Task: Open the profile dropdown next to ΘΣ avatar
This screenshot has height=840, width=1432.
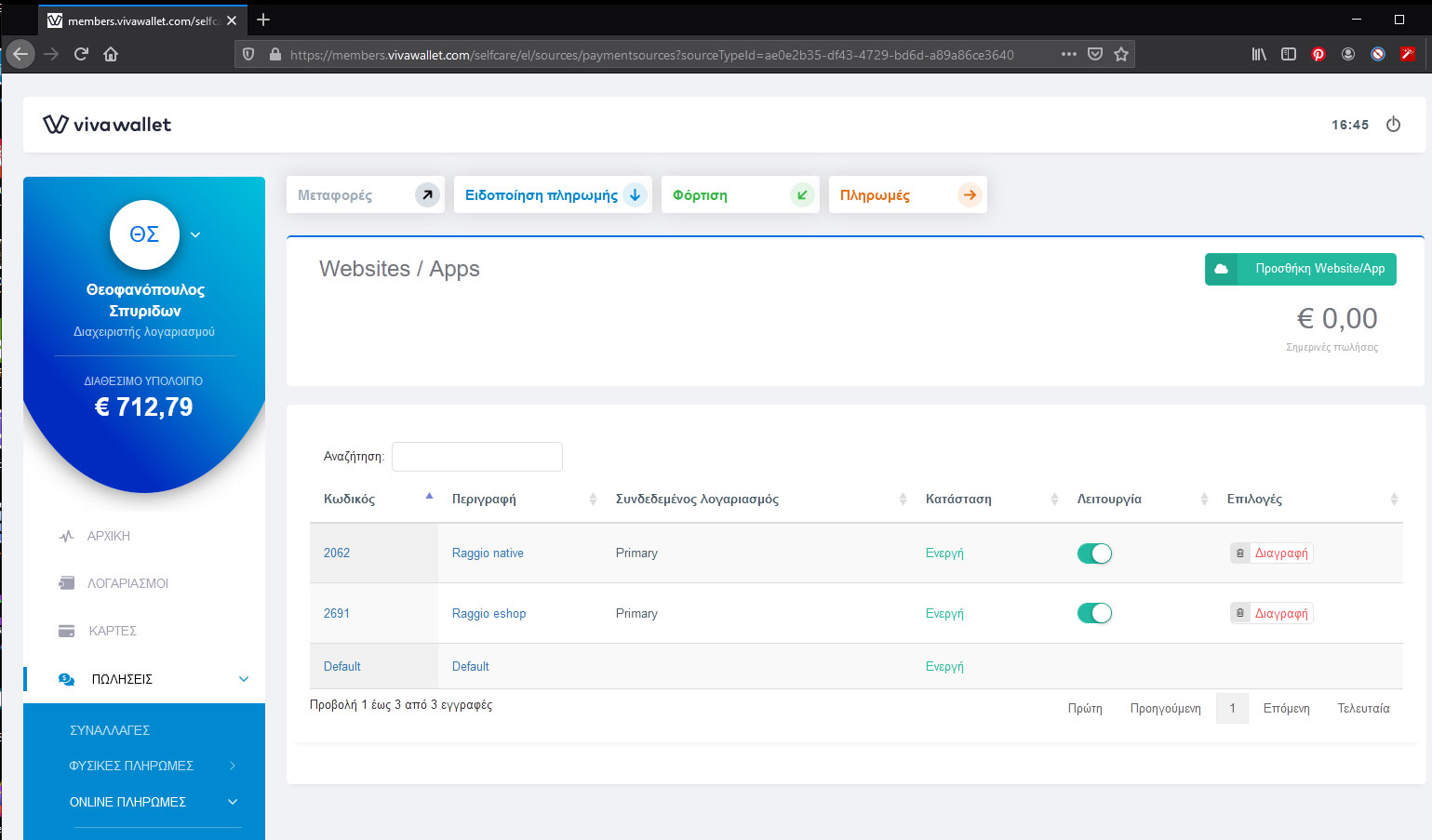Action: tap(195, 234)
